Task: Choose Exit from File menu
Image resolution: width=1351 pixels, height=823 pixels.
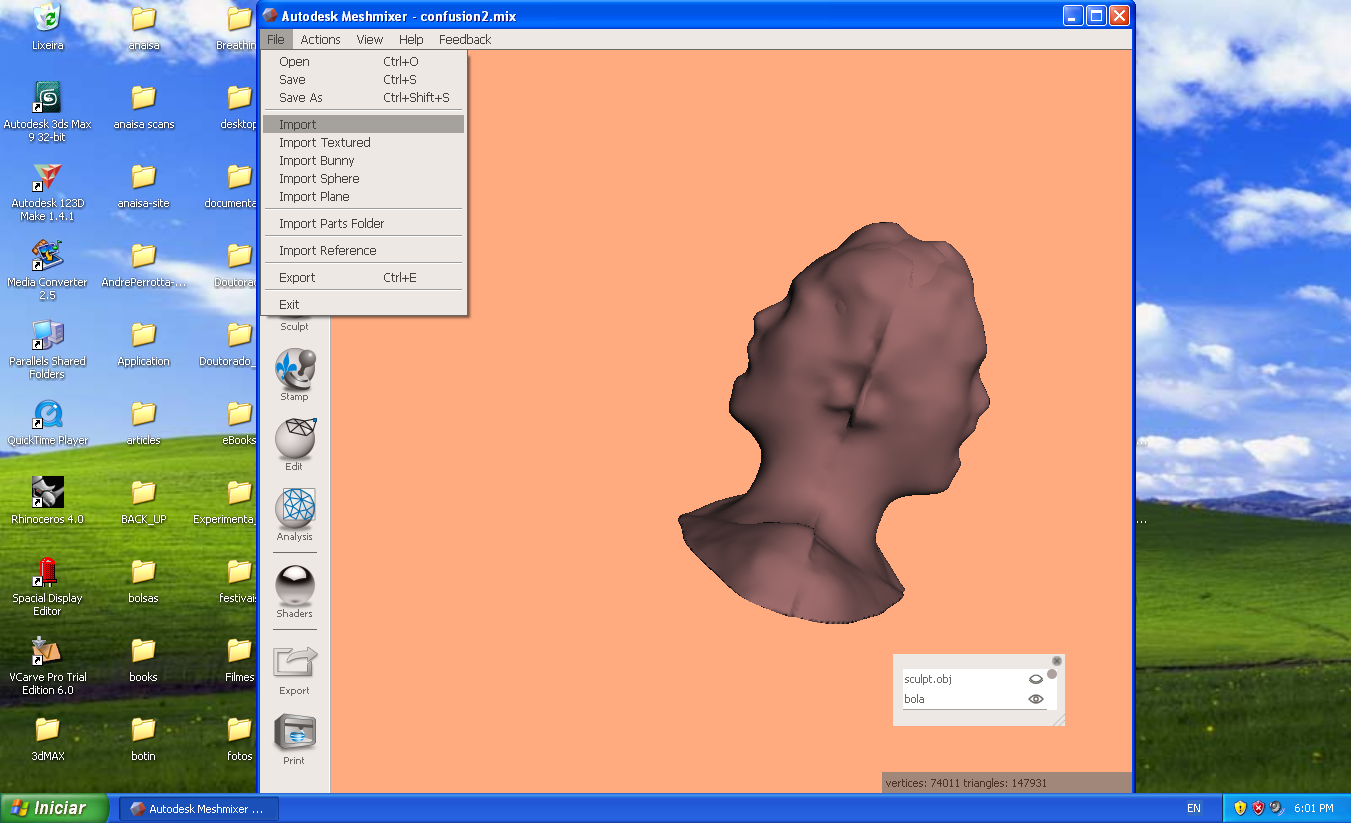Action: pyautogui.click(x=364, y=305)
